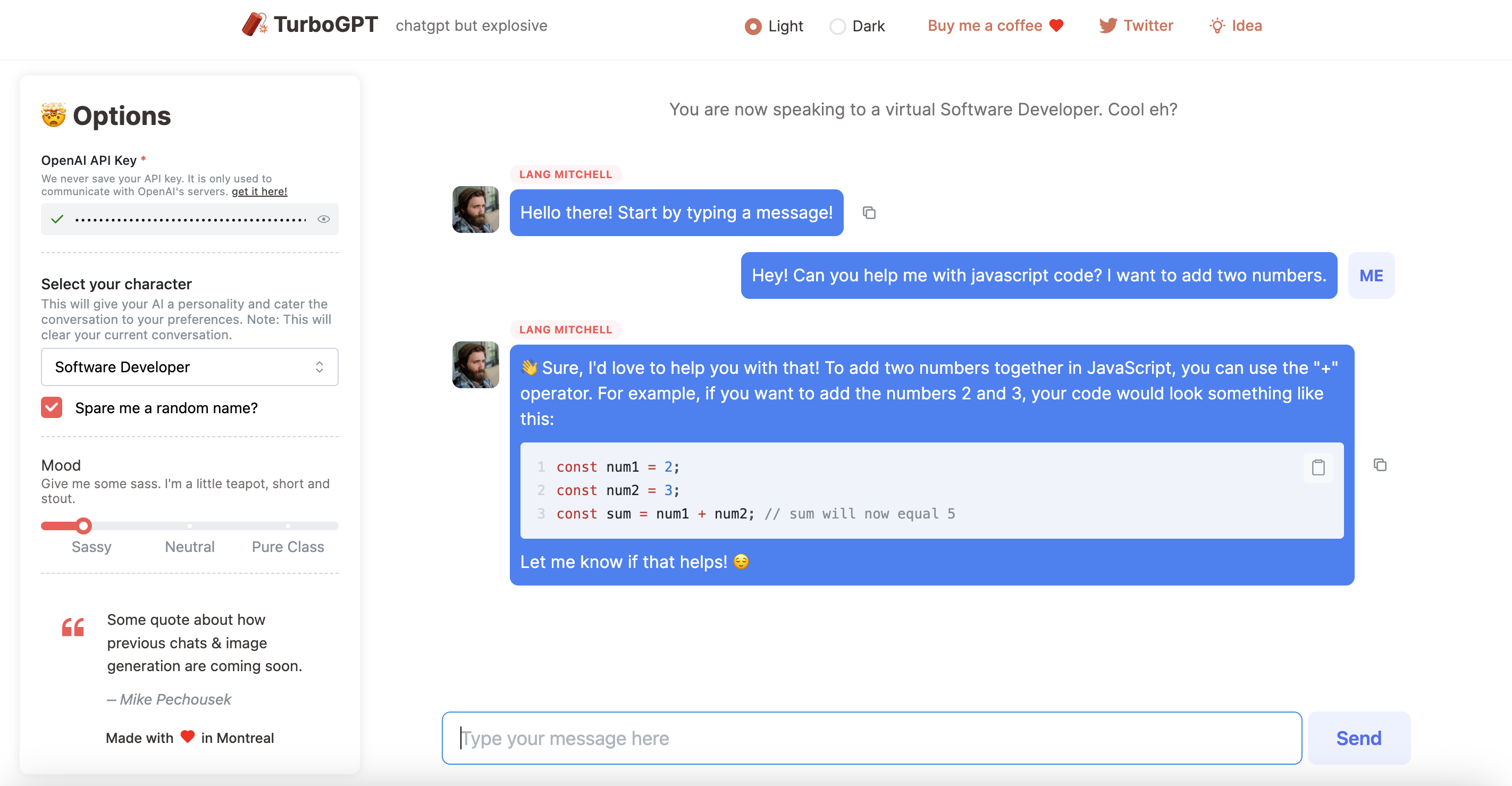
Task: Click the heart next to Buy me a coffee
Action: click(1056, 25)
